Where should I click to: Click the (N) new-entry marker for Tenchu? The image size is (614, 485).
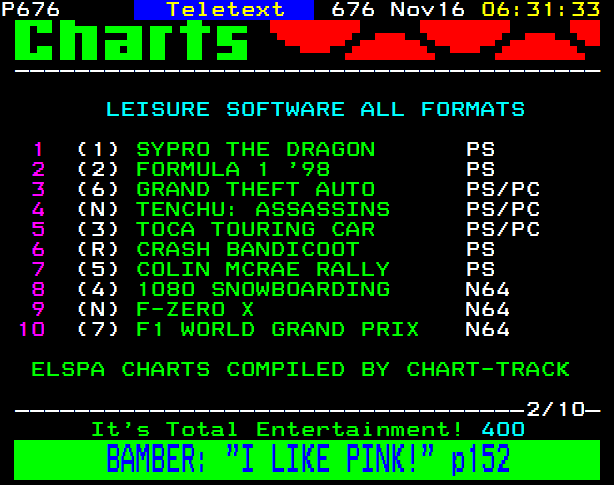click(98, 209)
